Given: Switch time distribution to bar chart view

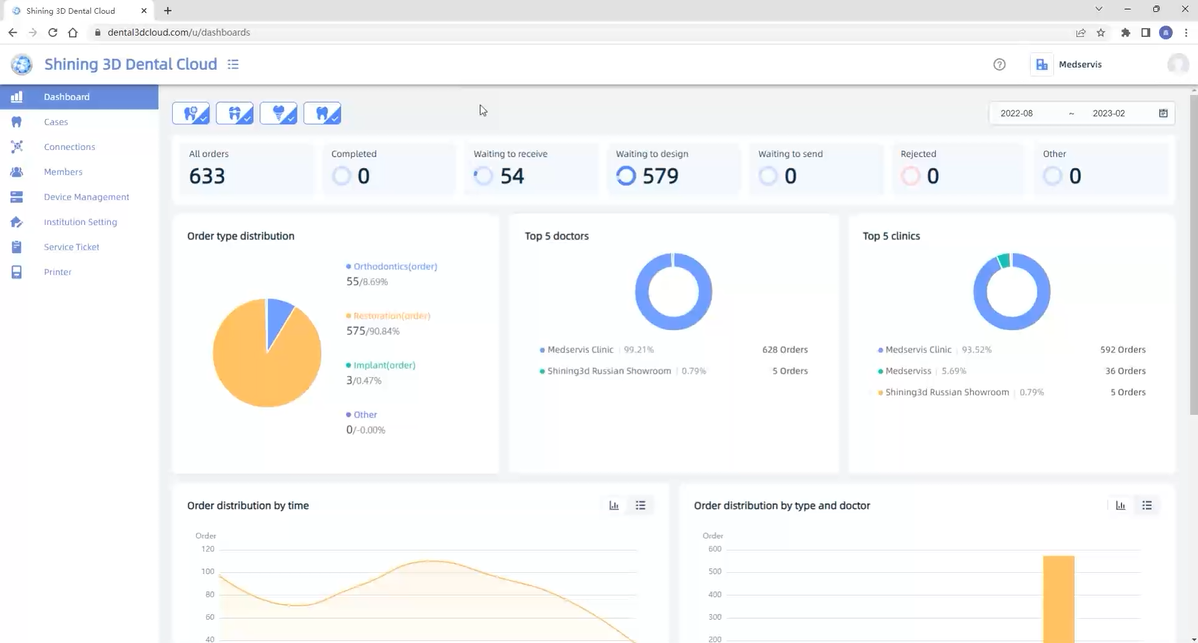Looking at the screenshot, I should click(614, 506).
